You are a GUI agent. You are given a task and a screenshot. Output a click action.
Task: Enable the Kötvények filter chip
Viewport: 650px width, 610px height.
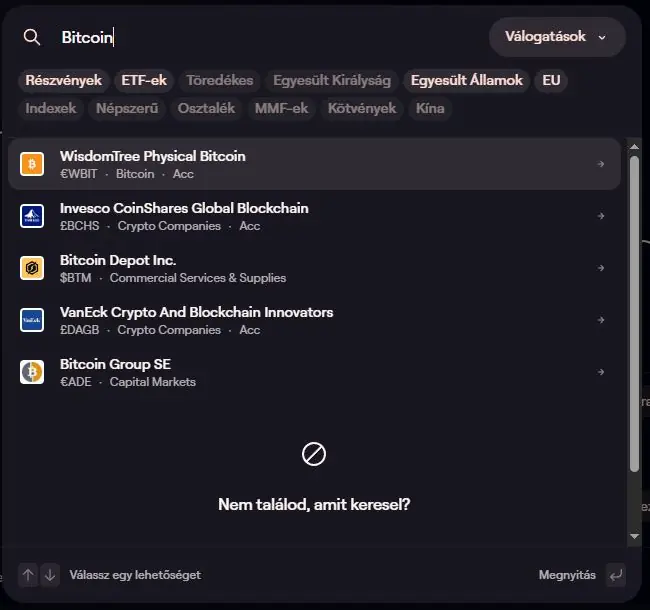click(x=362, y=109)
